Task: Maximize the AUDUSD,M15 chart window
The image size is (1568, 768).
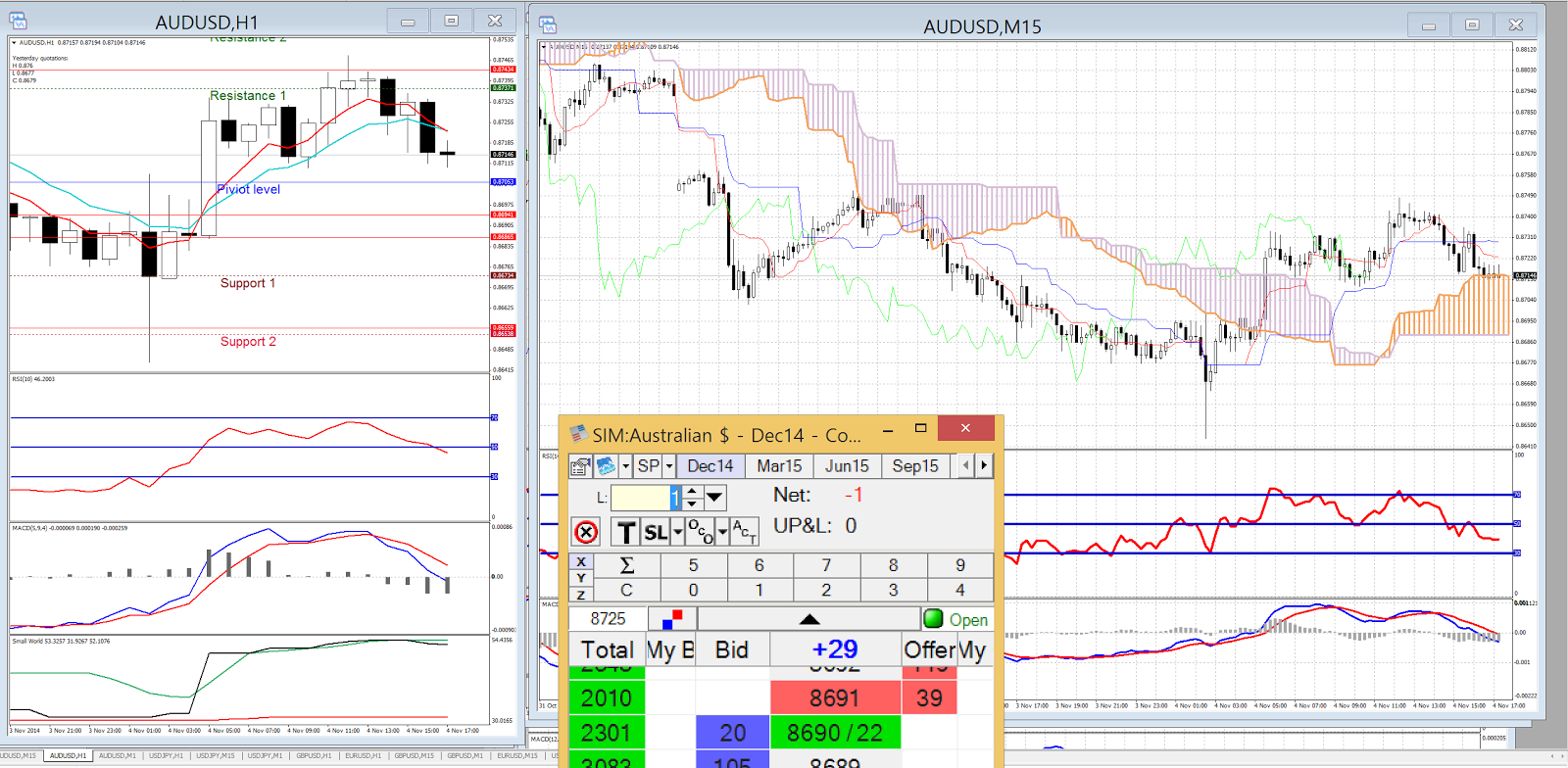Action: [1472, 25]
